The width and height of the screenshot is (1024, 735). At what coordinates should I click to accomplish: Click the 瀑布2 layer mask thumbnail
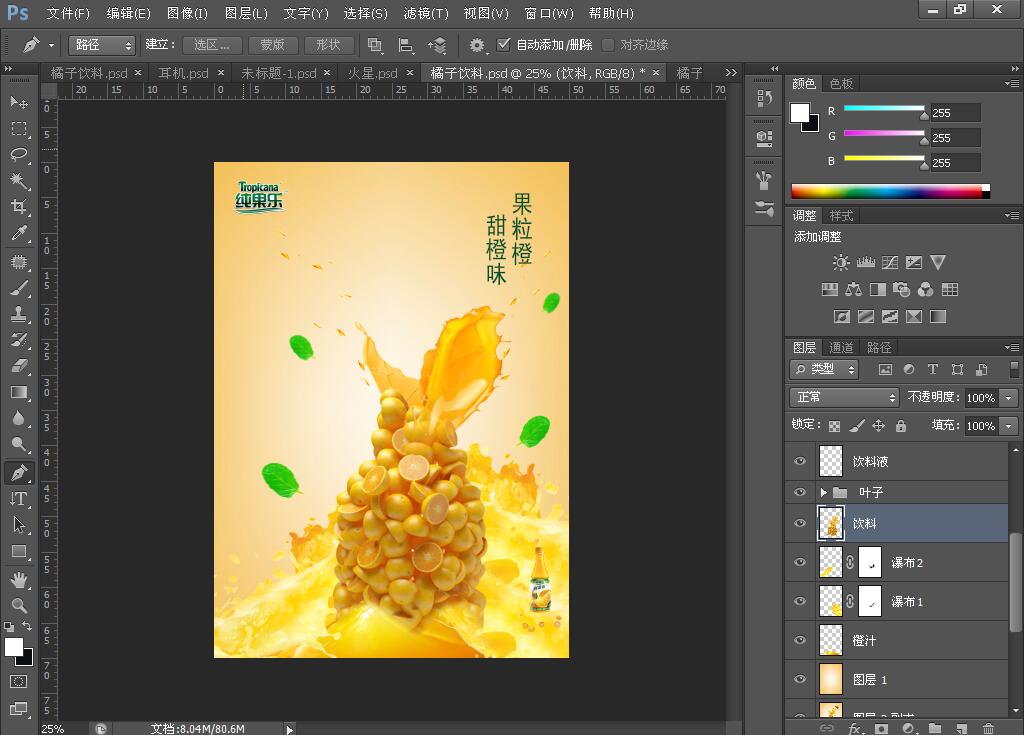[x=870, y=562]
